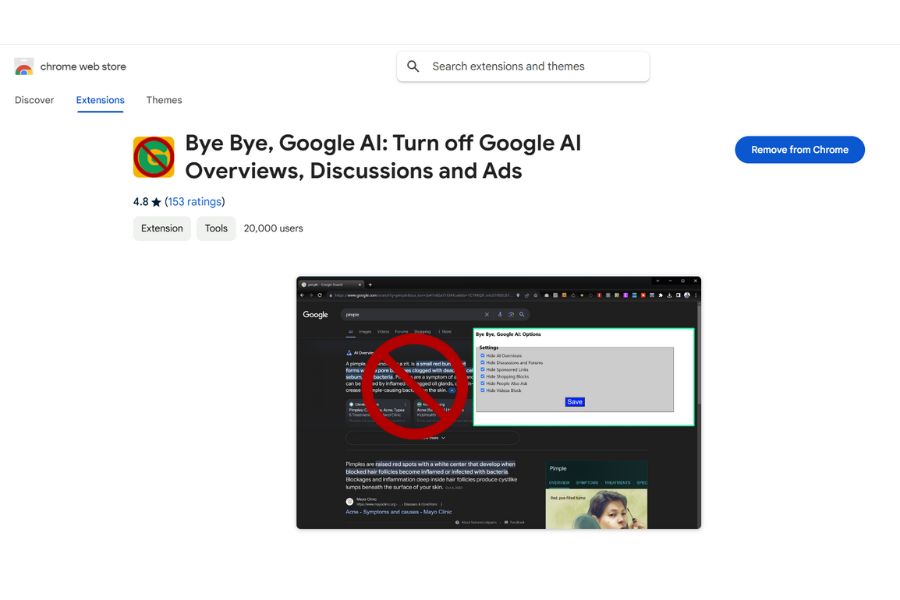Expand the Show more chevron in the preview
The image size is (900, 600).
tap(443, 438)
